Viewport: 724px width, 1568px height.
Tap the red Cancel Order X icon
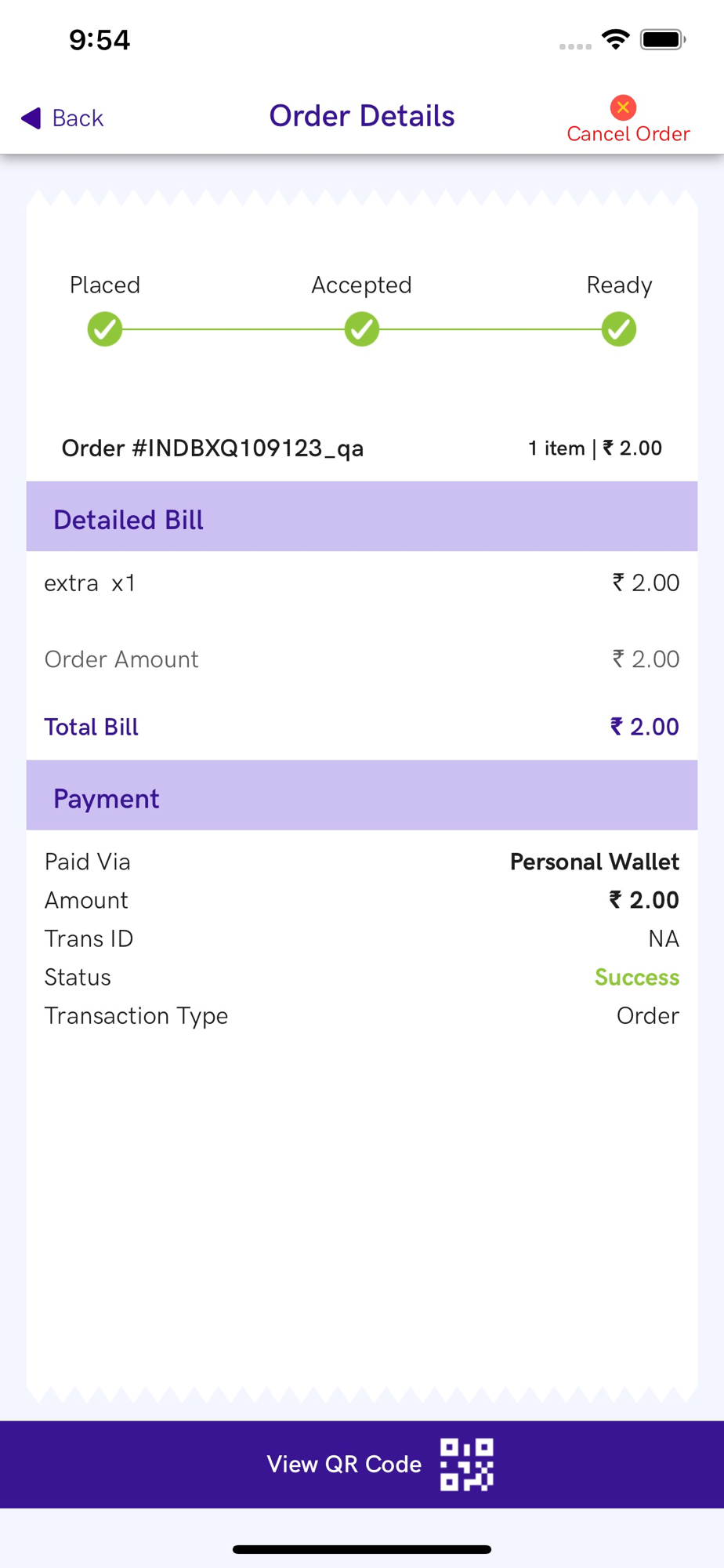(623, 107)
